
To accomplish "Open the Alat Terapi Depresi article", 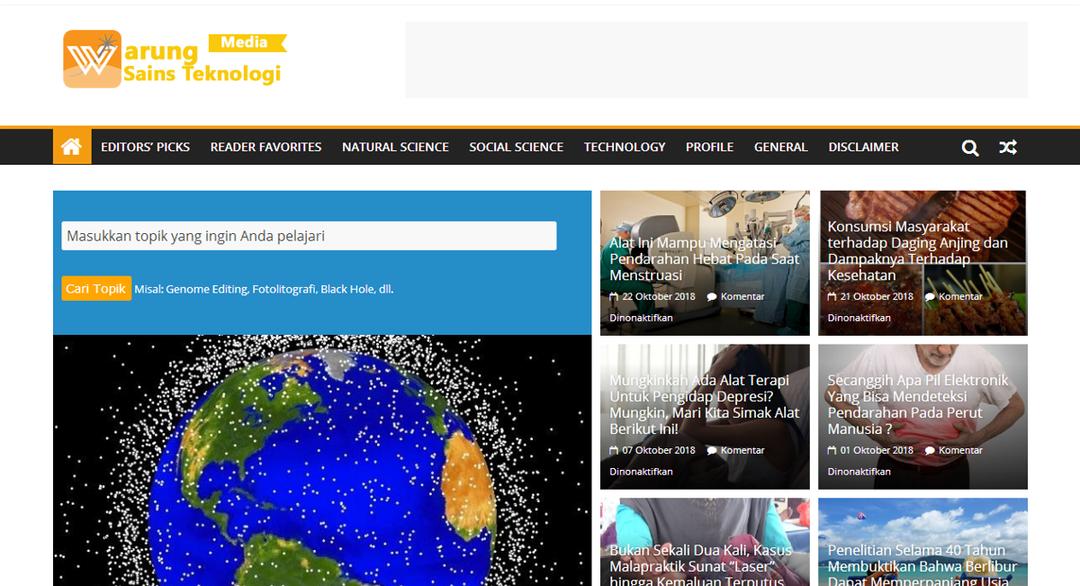I will click(x=704, y=404).
